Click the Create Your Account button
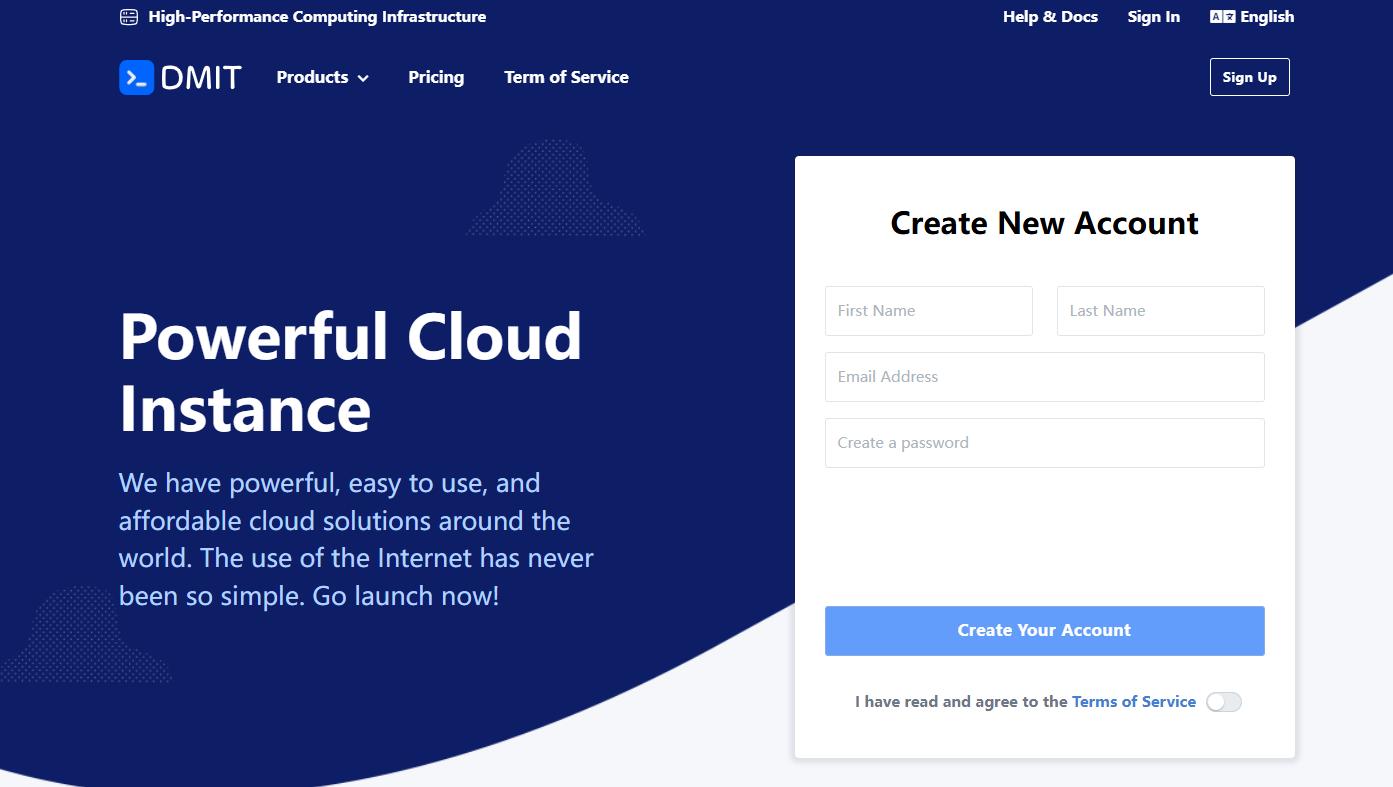 click(1044, 631)
